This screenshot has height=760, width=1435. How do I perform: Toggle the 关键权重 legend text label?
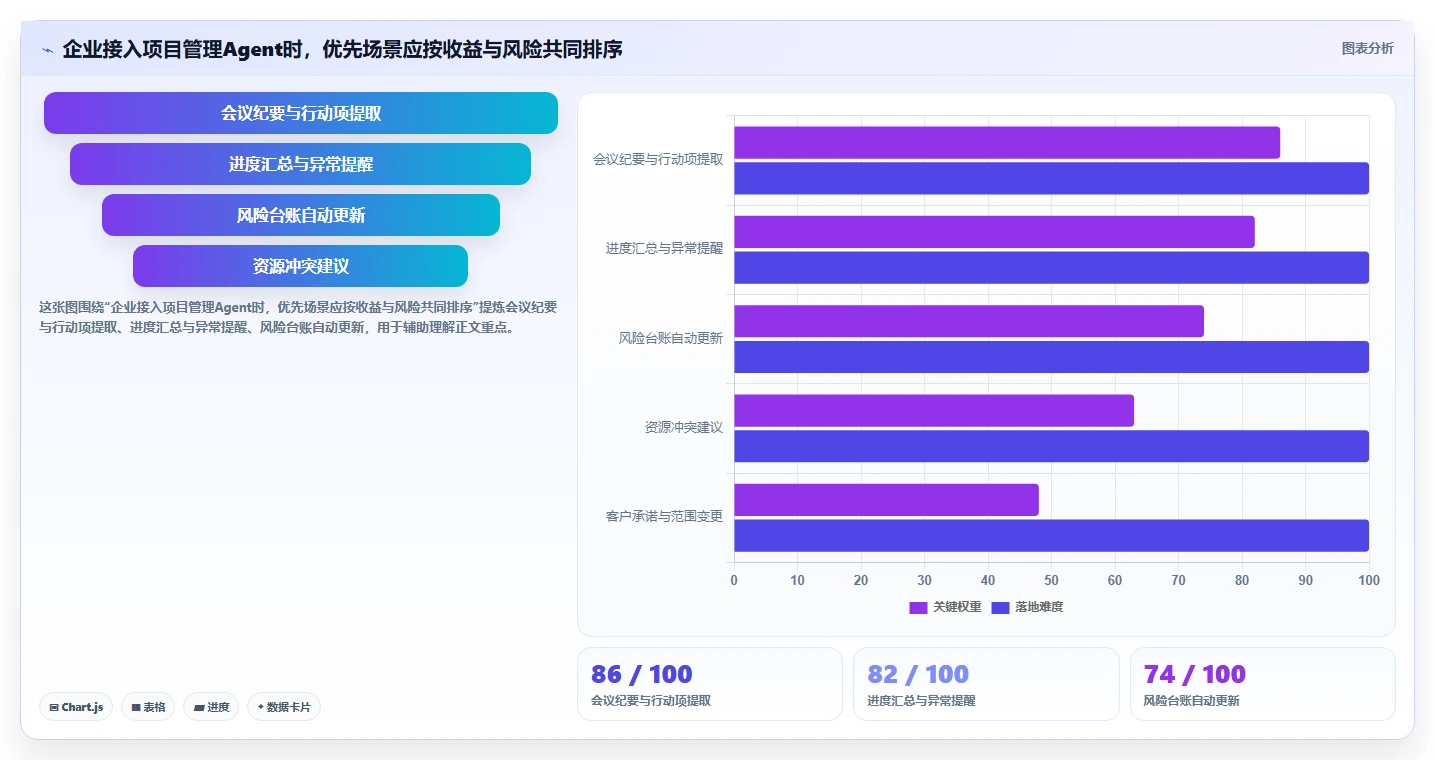point(957,607)
